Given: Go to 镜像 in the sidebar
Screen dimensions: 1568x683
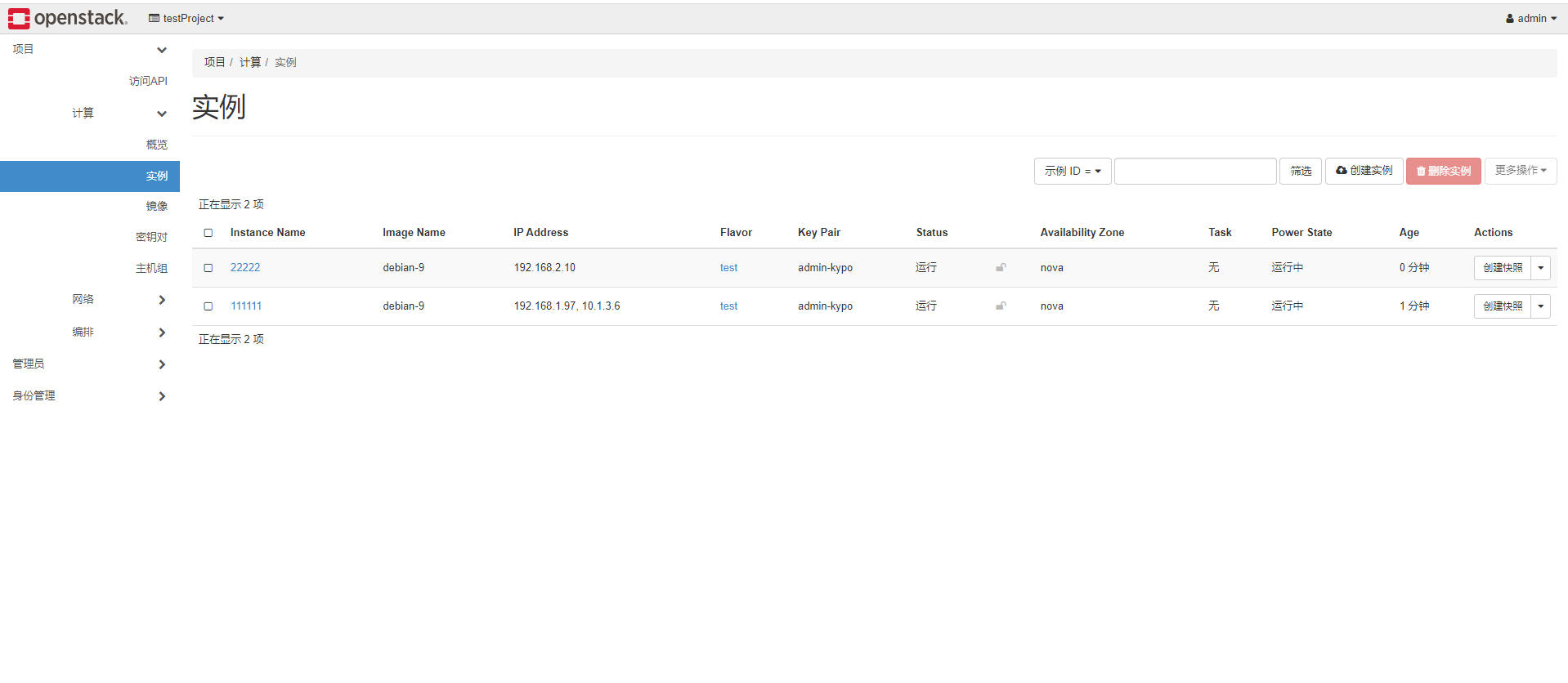Looking at the screenshot, I should (156, 207).
